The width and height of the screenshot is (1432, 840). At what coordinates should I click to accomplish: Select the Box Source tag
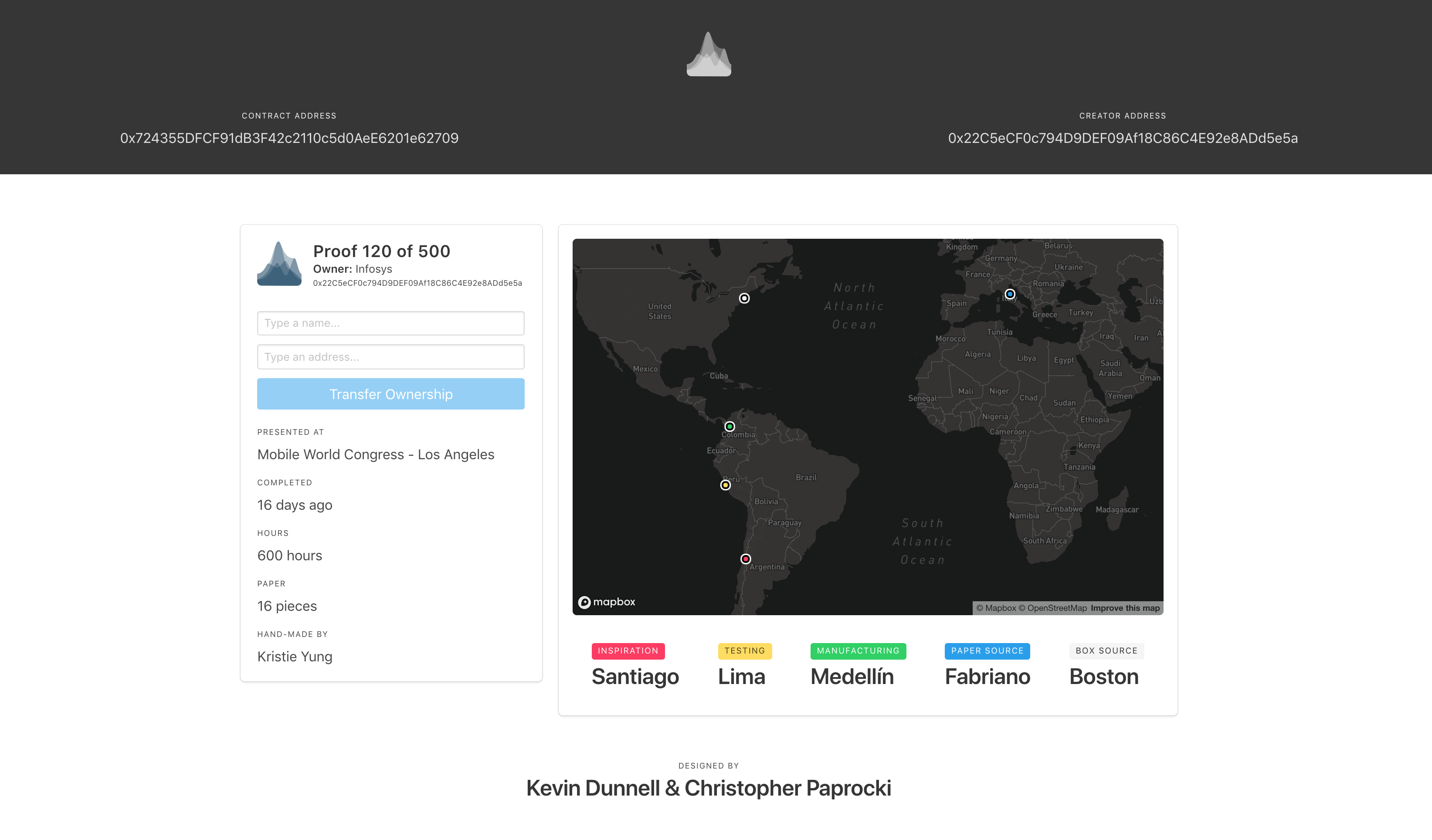(x=1106, y=651)
